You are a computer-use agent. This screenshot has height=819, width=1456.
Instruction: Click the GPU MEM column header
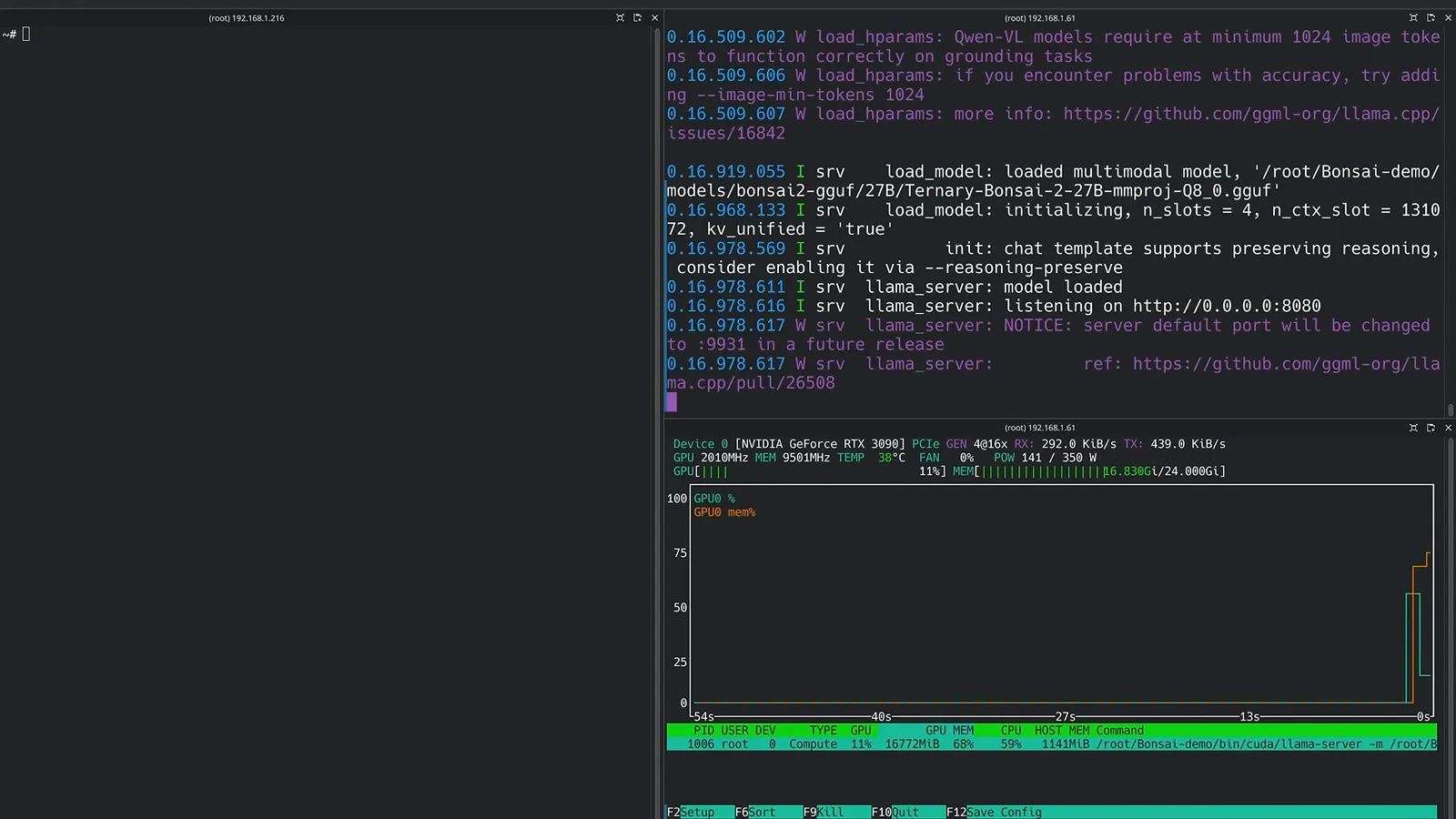(950, 731)
